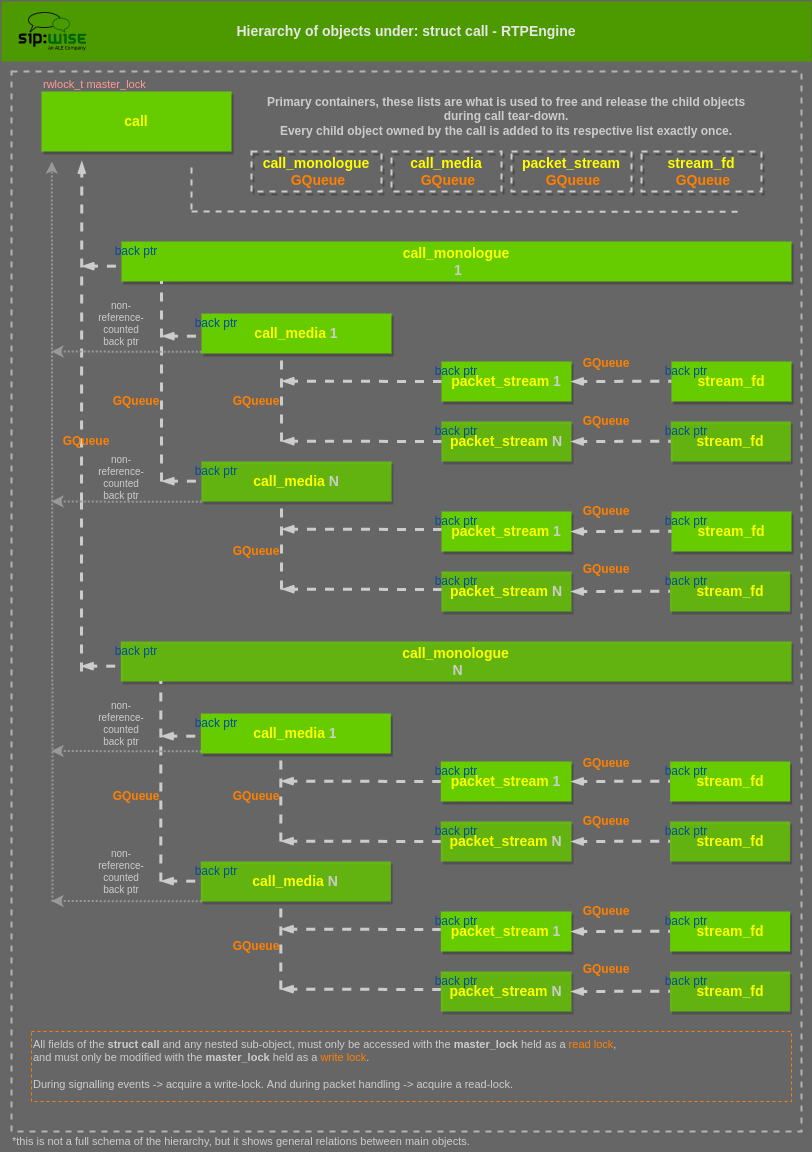The image size is (812, 1152).
Task: Click call_media N under call_monologue 1
Action: click(296, 481)
